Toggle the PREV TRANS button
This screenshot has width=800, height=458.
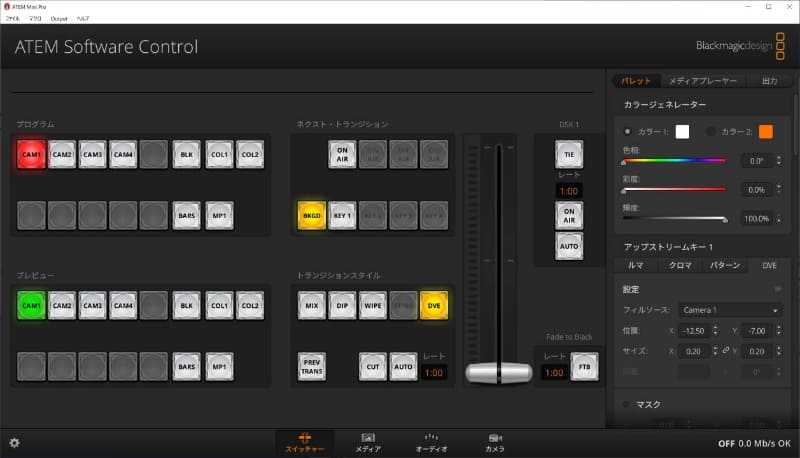coord(312,366)
